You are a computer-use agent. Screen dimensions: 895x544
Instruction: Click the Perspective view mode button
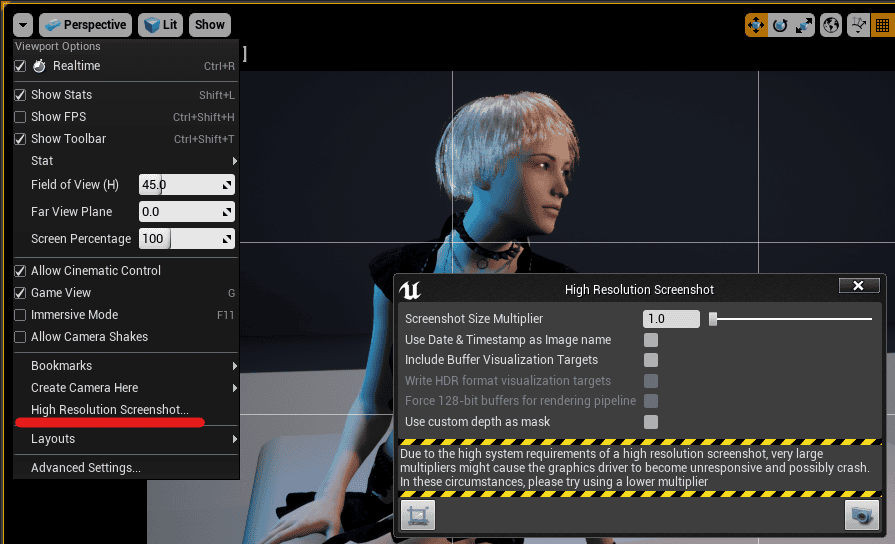86,25
